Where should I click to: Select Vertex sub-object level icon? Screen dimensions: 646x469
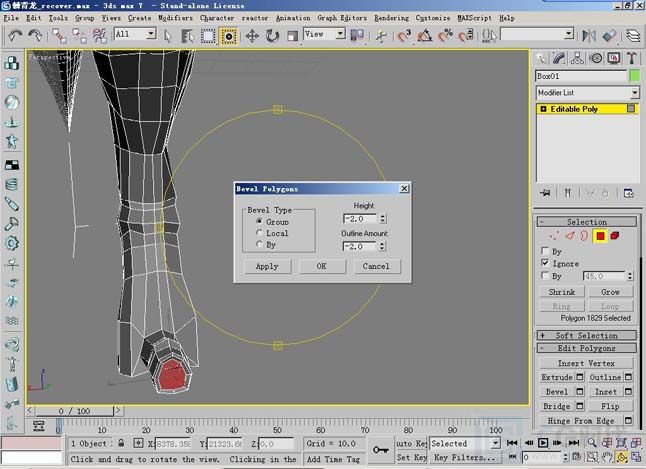click(553, 236)
